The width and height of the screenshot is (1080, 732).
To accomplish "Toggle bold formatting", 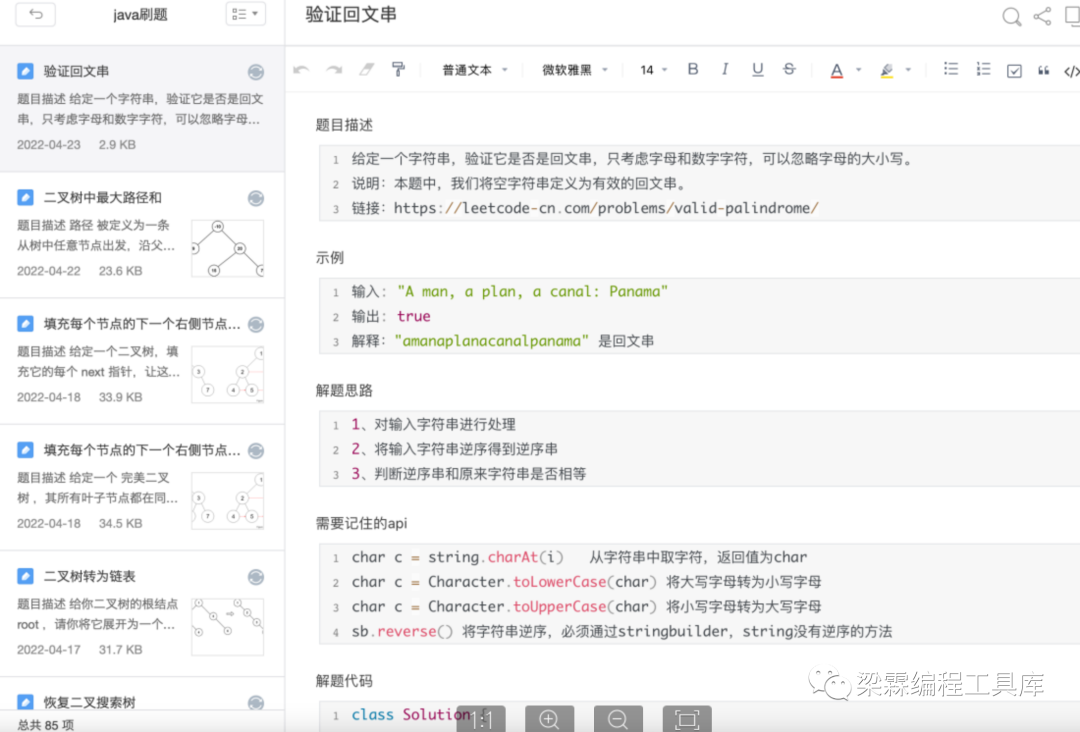I will 693,70.
